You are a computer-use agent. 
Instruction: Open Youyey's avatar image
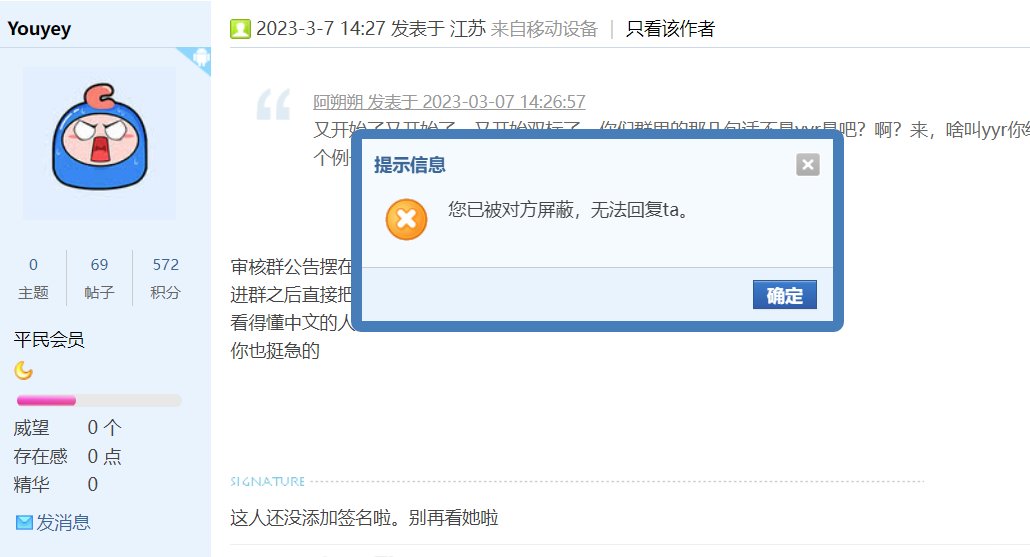pos(99,143)
